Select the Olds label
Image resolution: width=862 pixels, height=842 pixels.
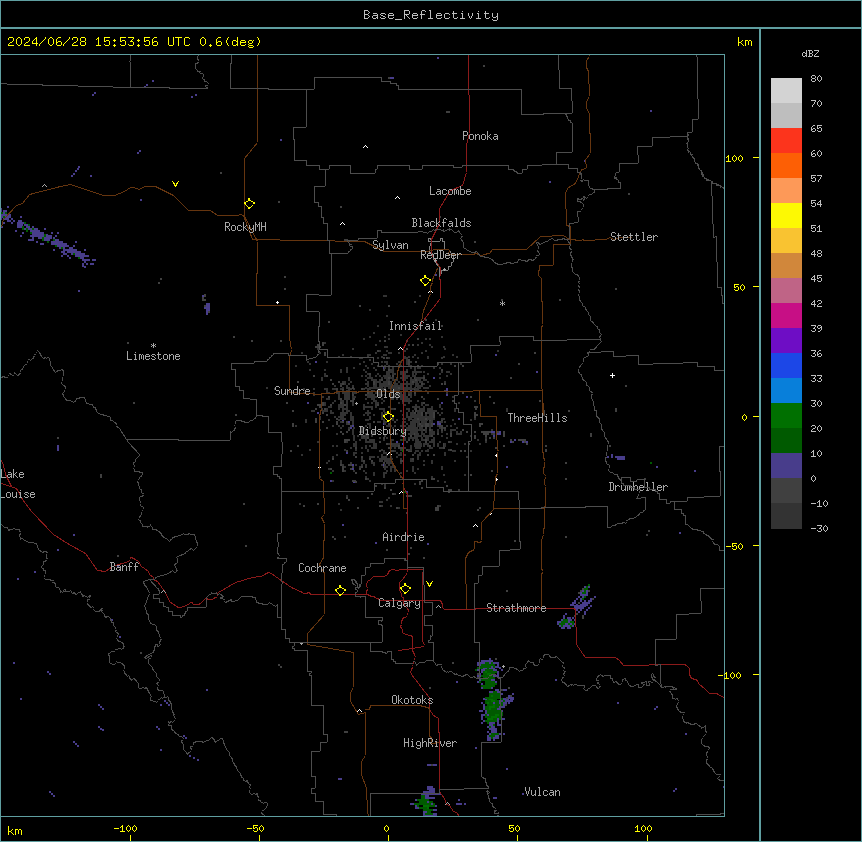click(x=388, y=394)
